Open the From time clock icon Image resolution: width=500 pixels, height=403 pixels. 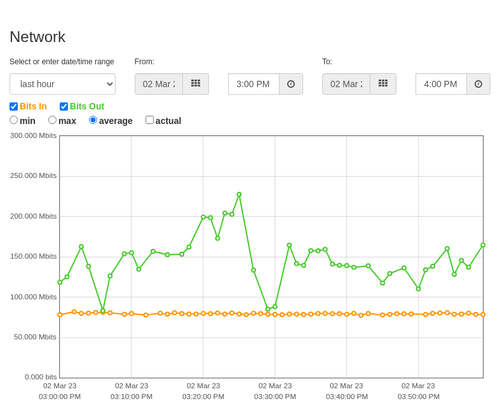[x=291, y=84]
